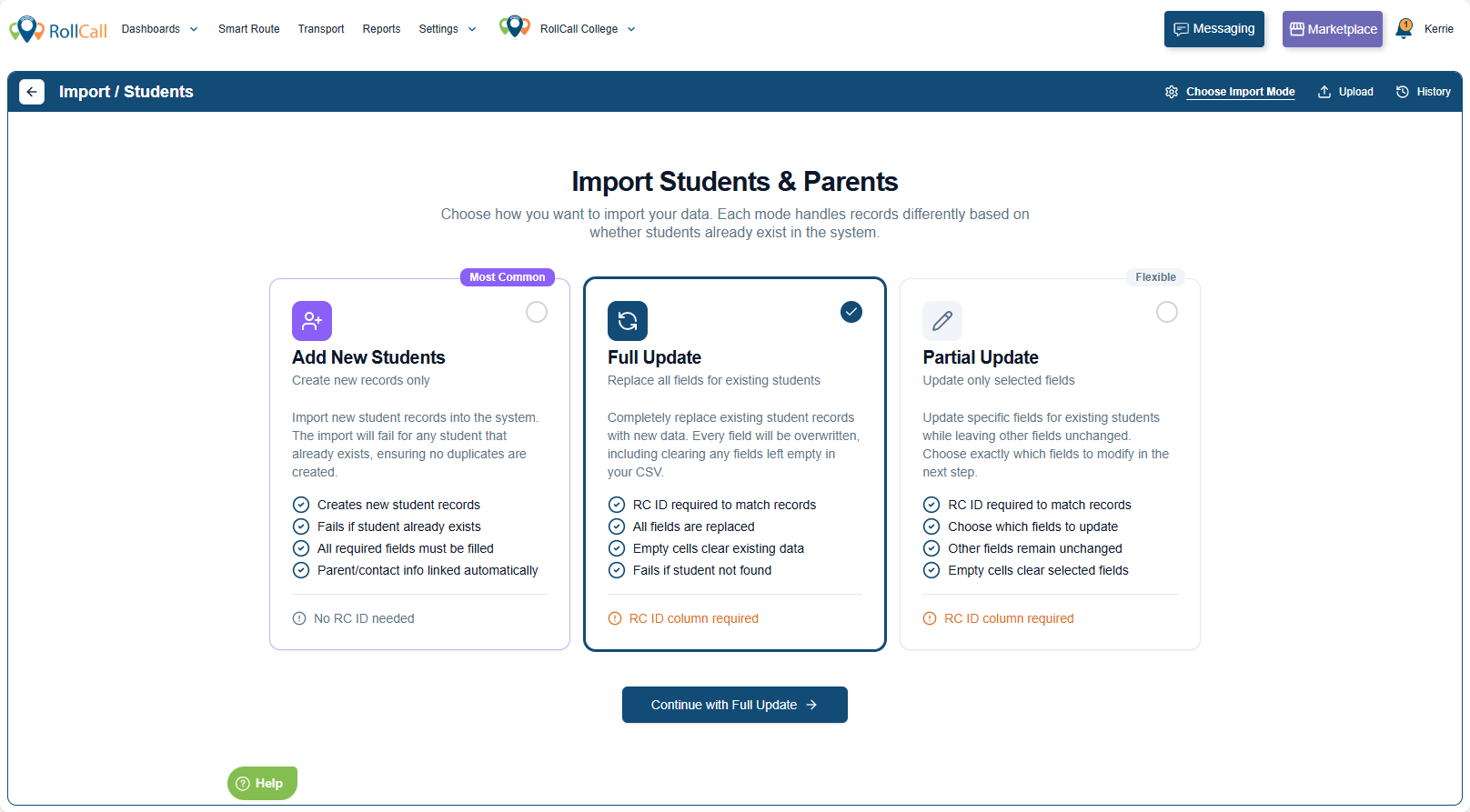This screenshot has height=812, width=1470.
Task: Click the notification bell icon
Action: click(x=1405, y=29)
